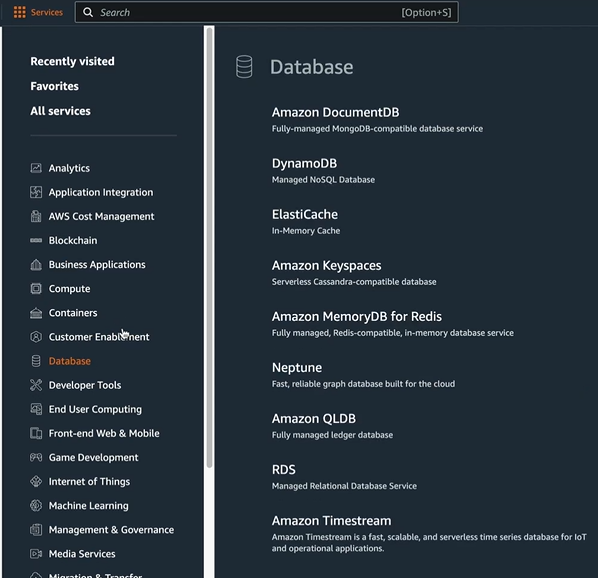Open Amazon QLDB service
The height and width of the screenshot is (578, 598).
pos(313,419)
